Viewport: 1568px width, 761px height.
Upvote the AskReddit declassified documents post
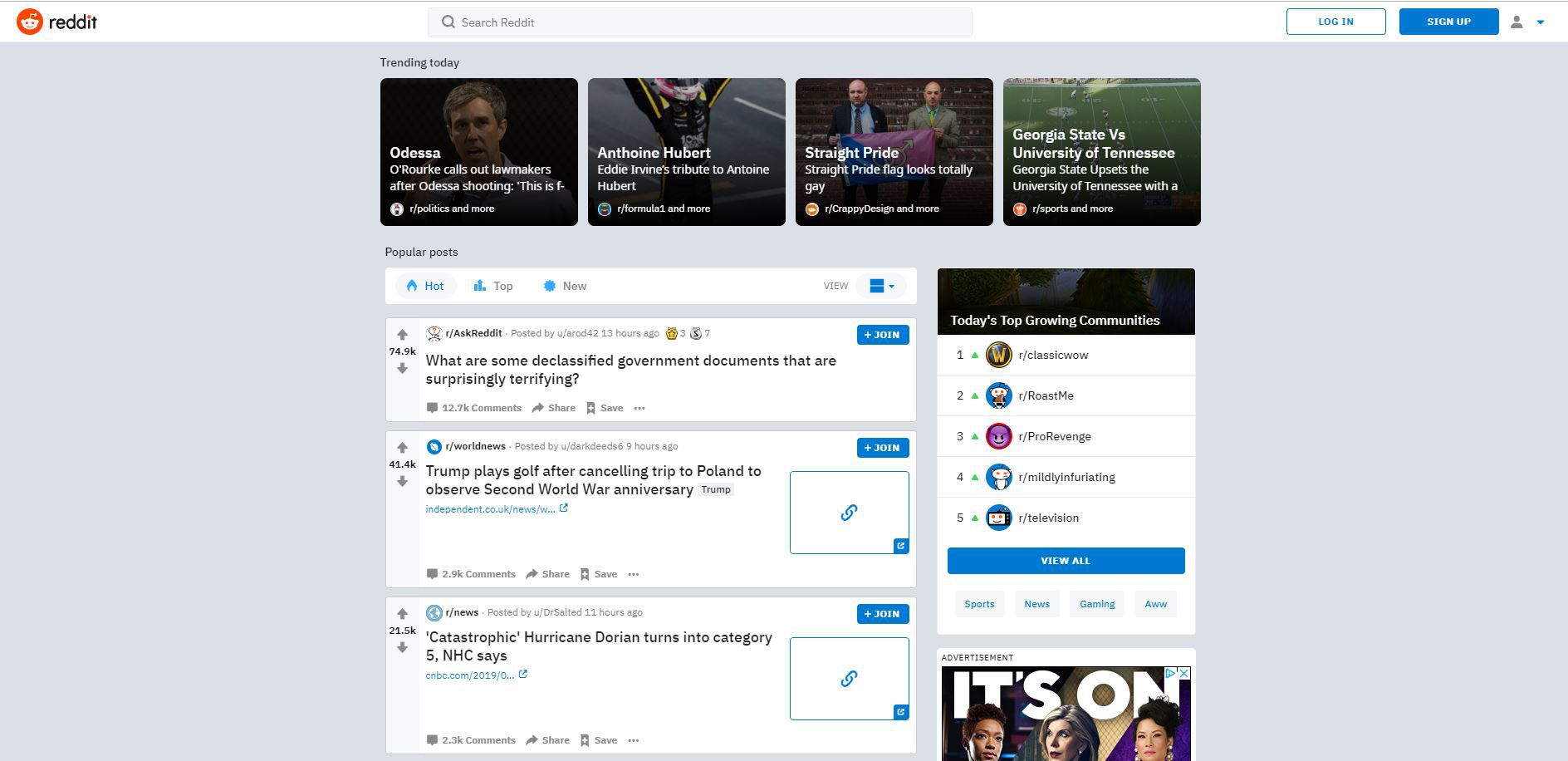pyautogui.click(x=402, y=335)
